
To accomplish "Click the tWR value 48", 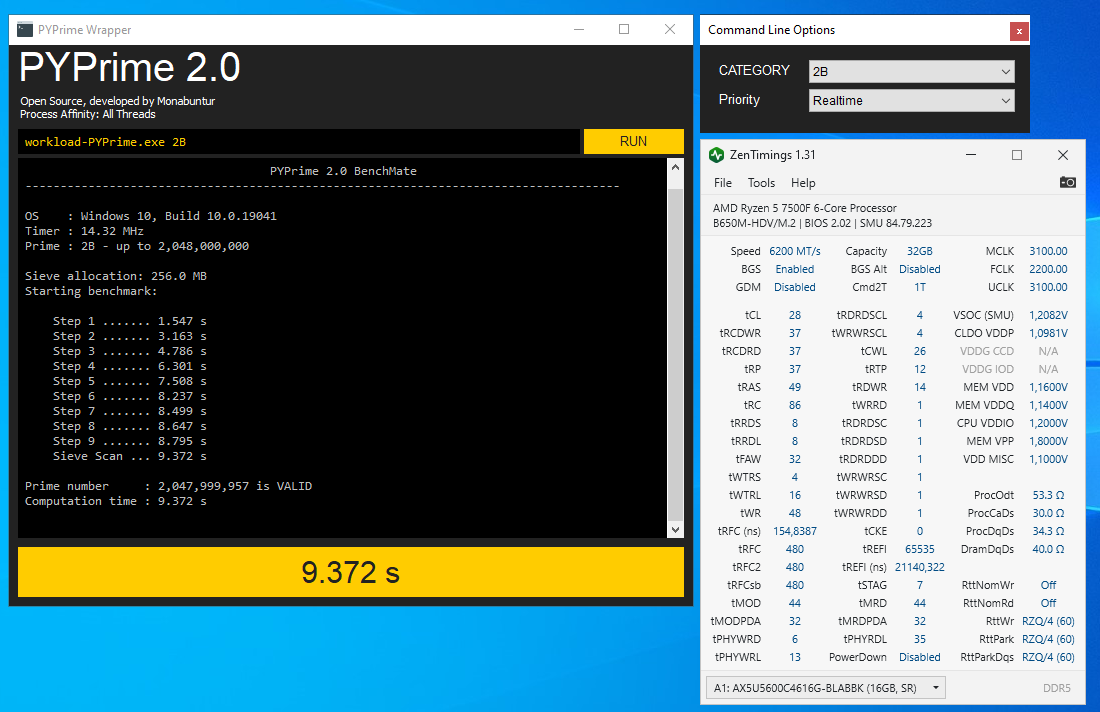I will (x=795, y=513).
